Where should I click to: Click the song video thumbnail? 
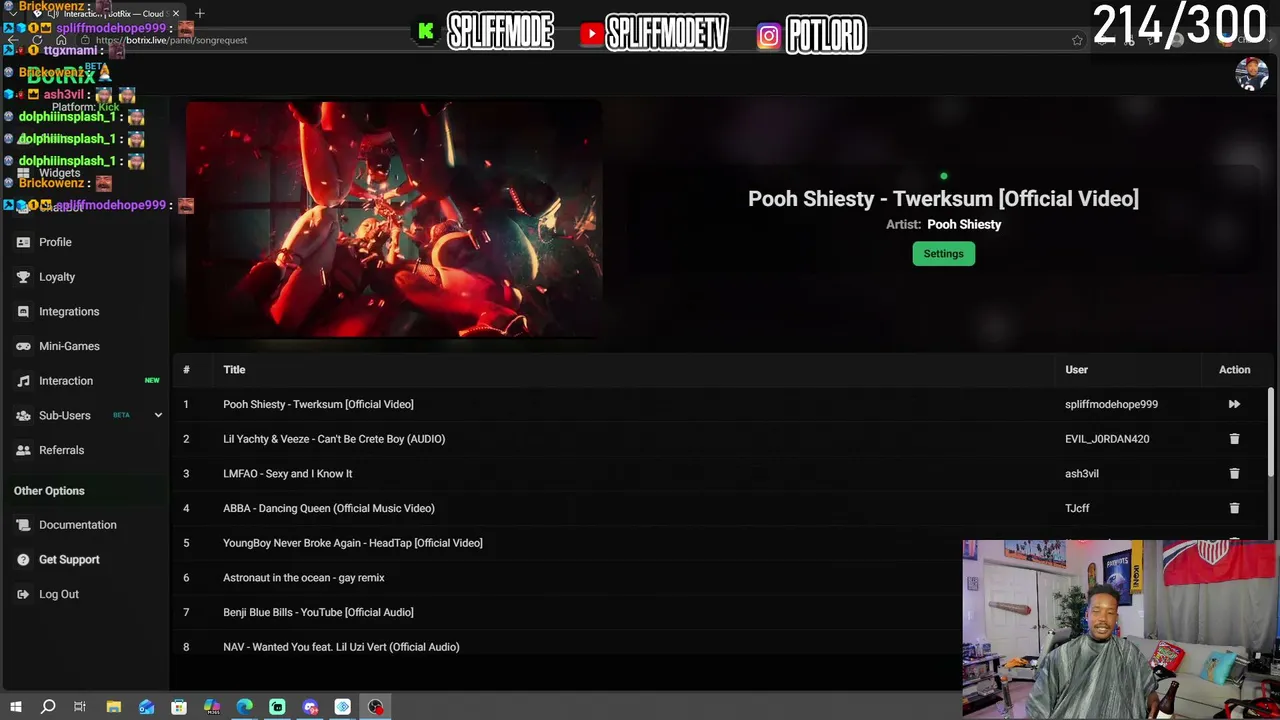coord(394,220)
